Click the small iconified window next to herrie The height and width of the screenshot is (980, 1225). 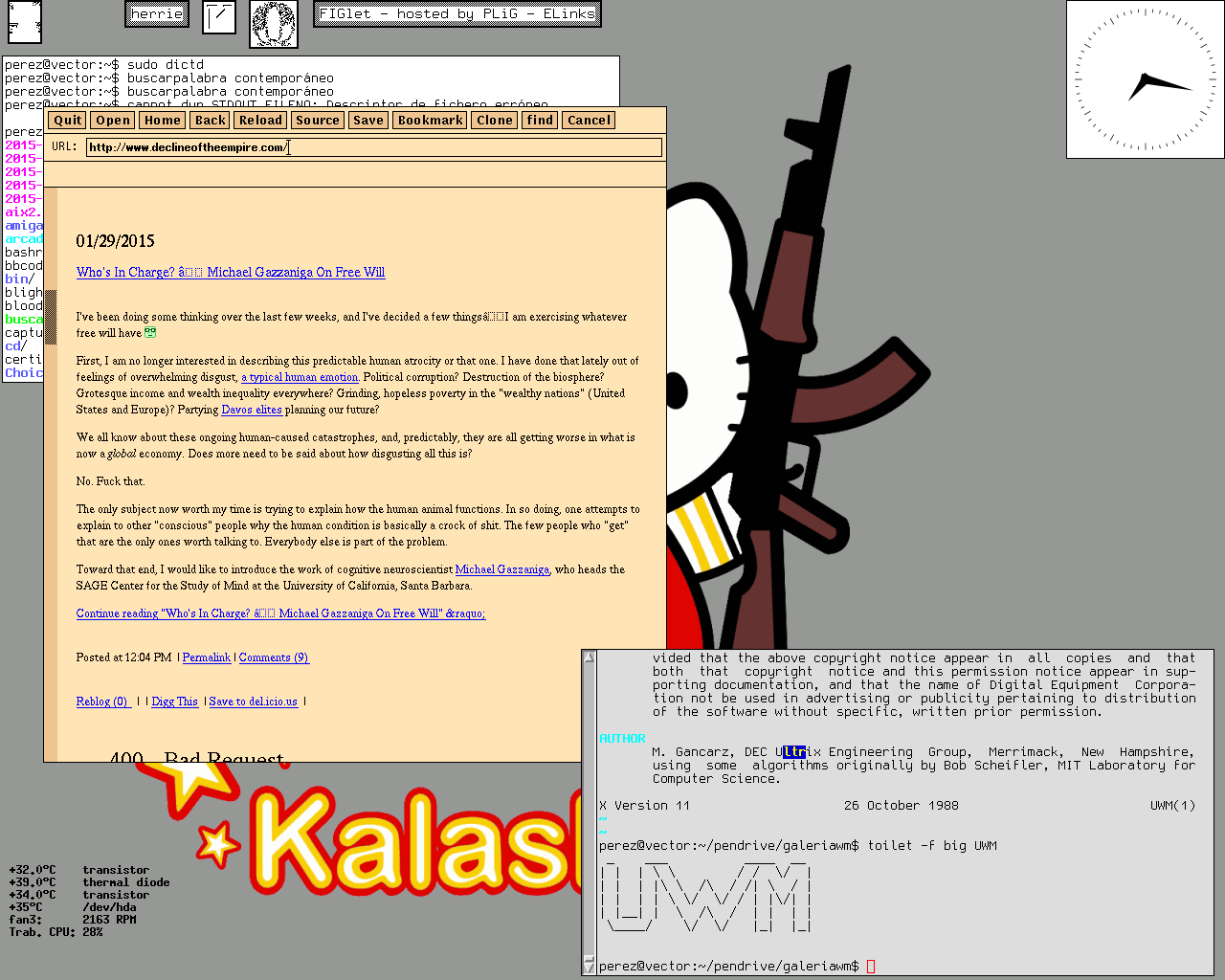click(219, 17)
